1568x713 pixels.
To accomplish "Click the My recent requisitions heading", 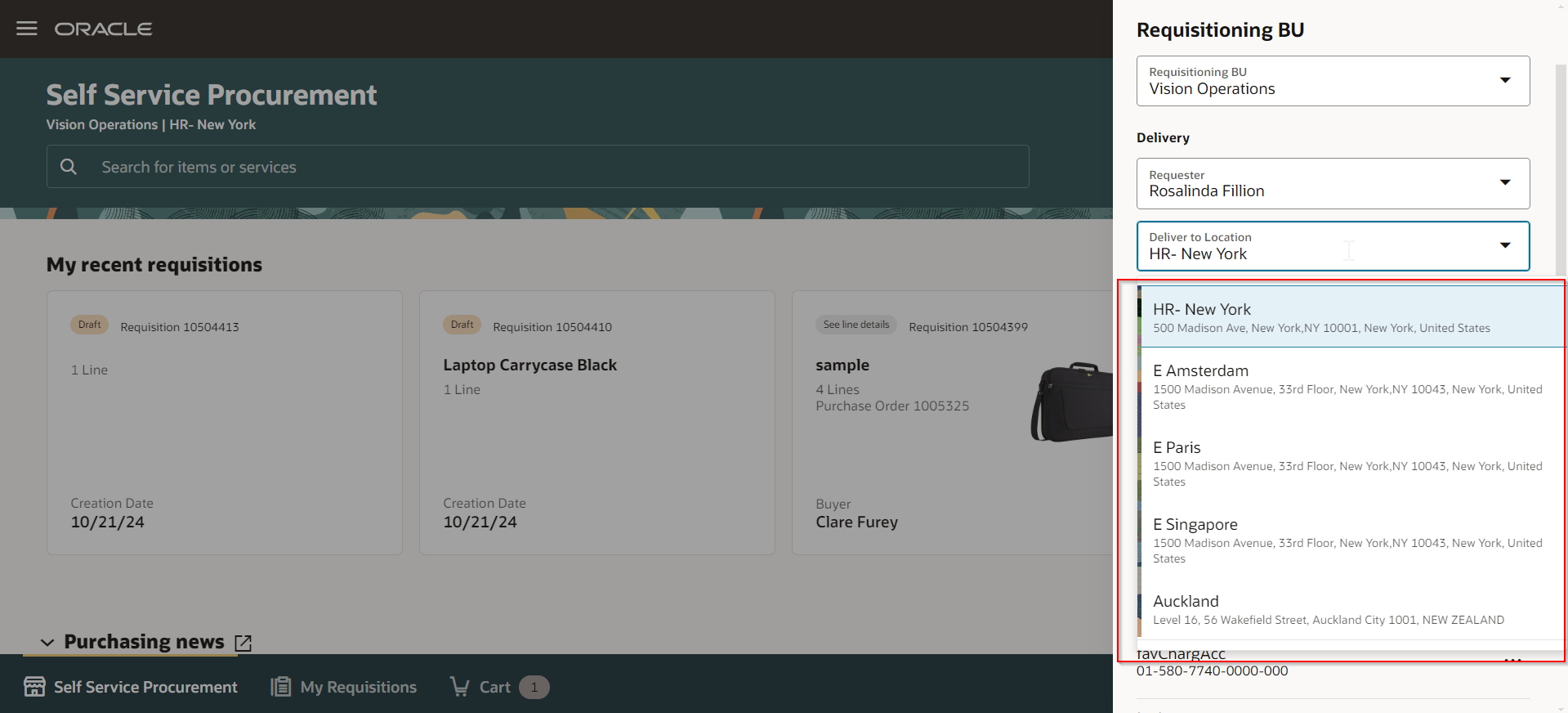I will 154,265.
